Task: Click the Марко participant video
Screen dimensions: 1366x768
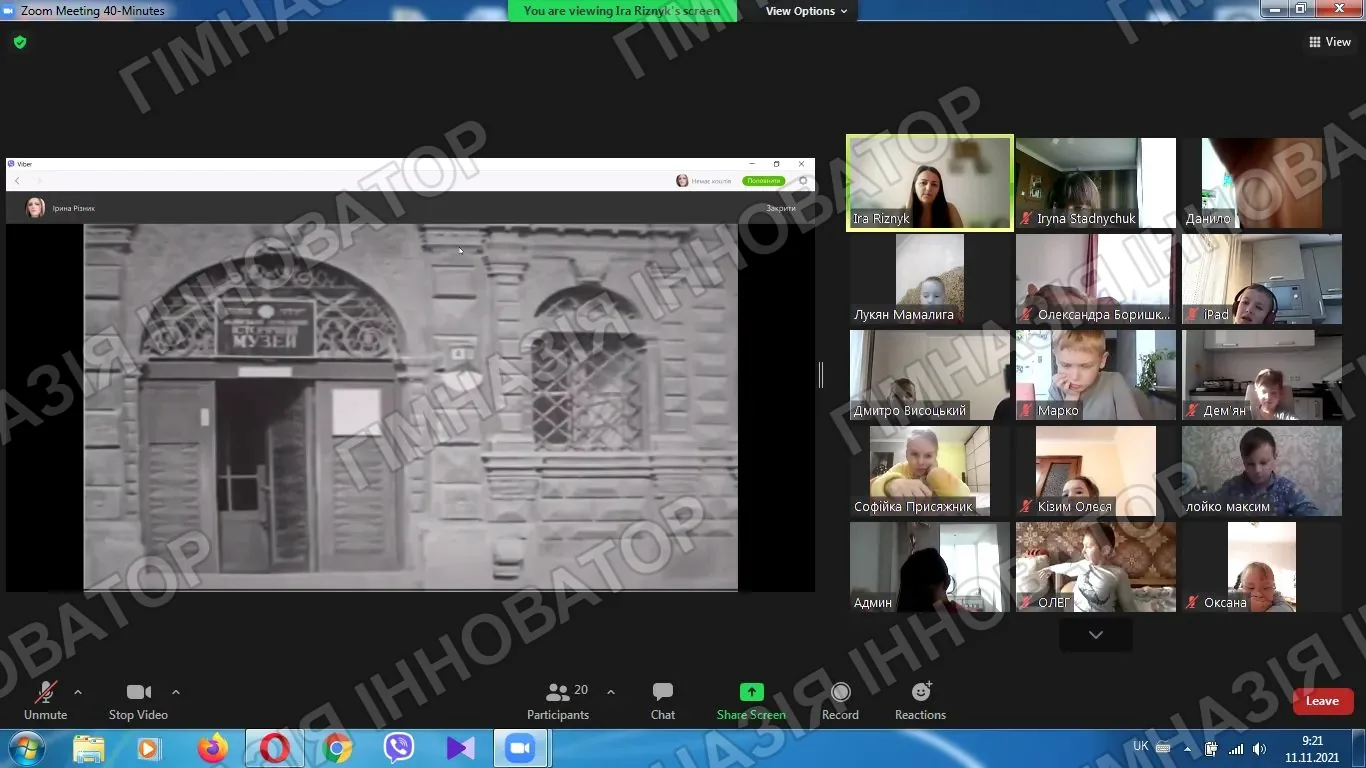Action: 1096,375
